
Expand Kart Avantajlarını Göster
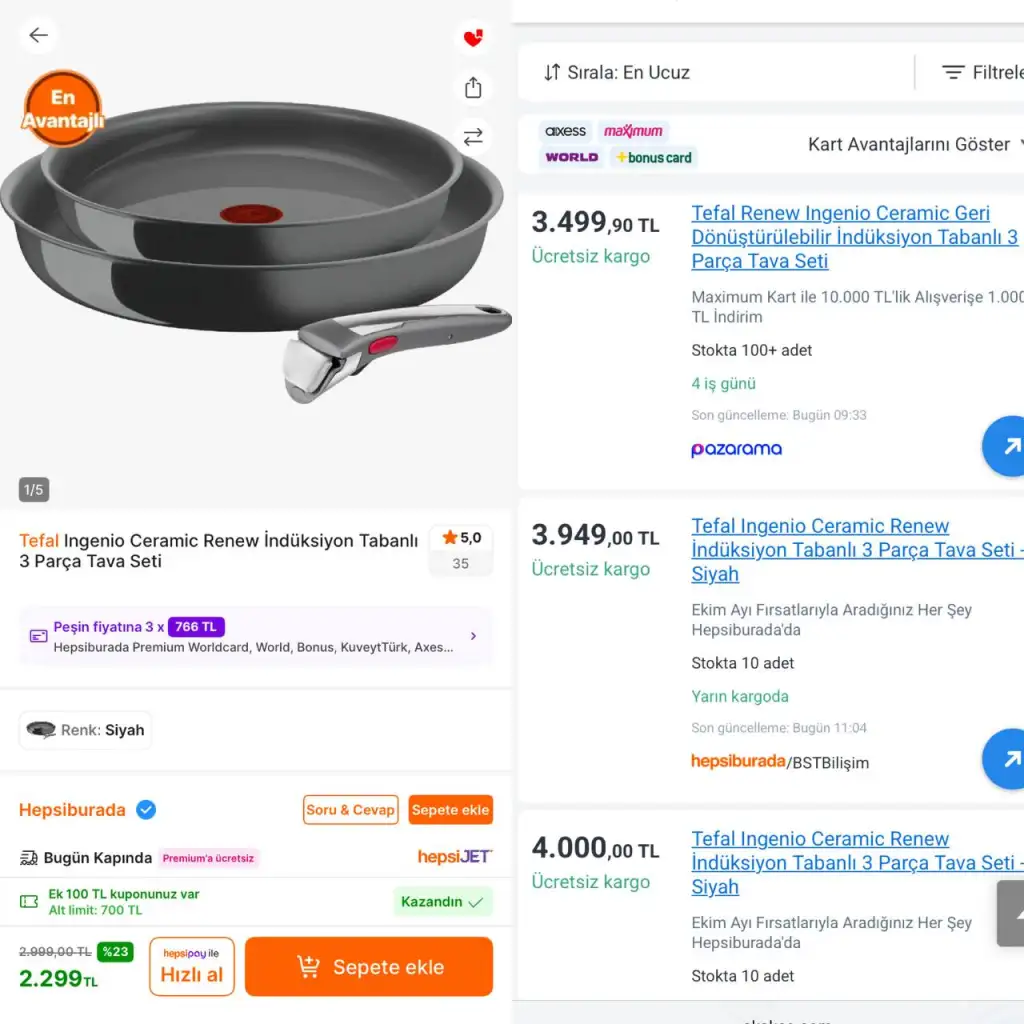tap(912, 144)
